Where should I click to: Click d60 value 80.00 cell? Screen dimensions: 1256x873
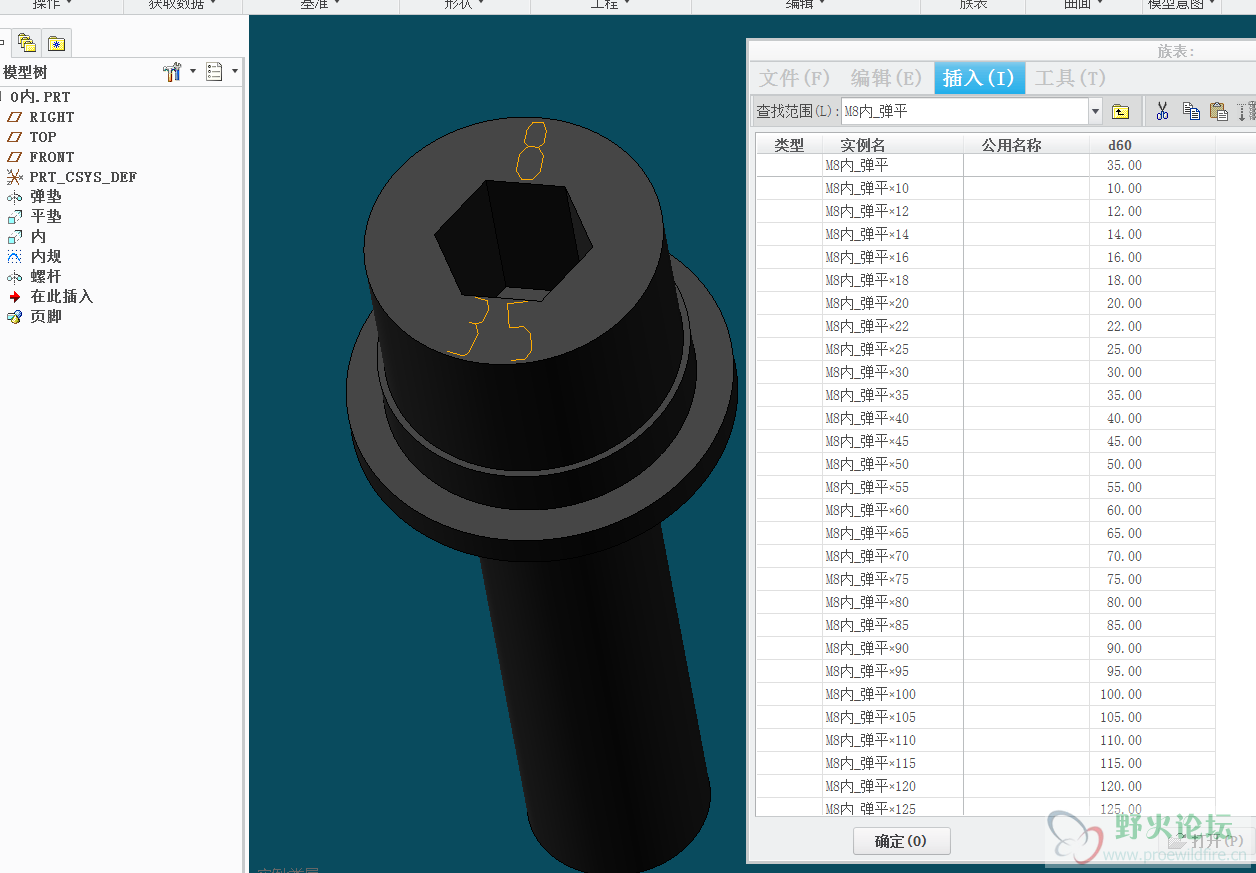[1152, 602]
